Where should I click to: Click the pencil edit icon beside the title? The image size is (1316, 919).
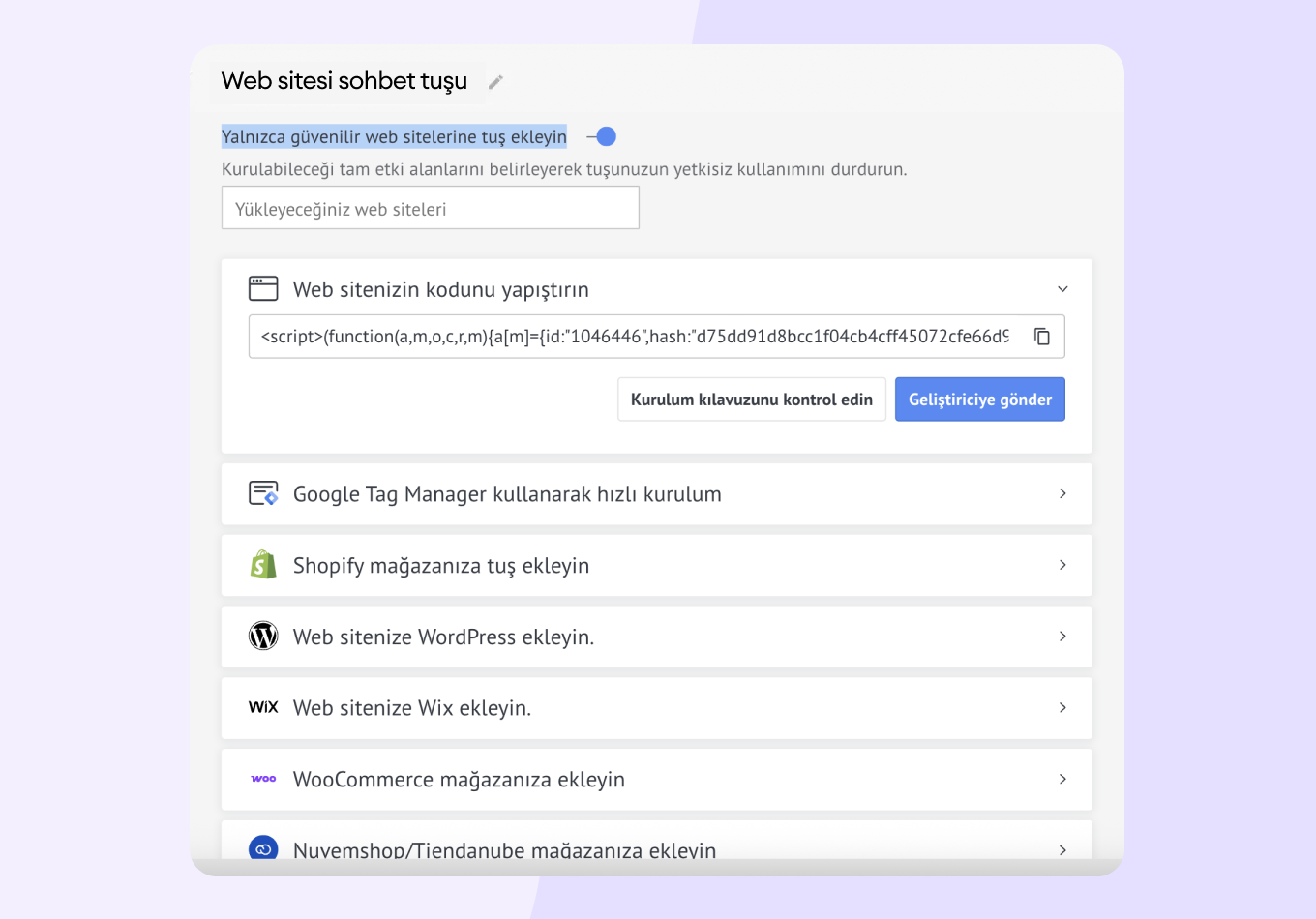tap(495, 82)
